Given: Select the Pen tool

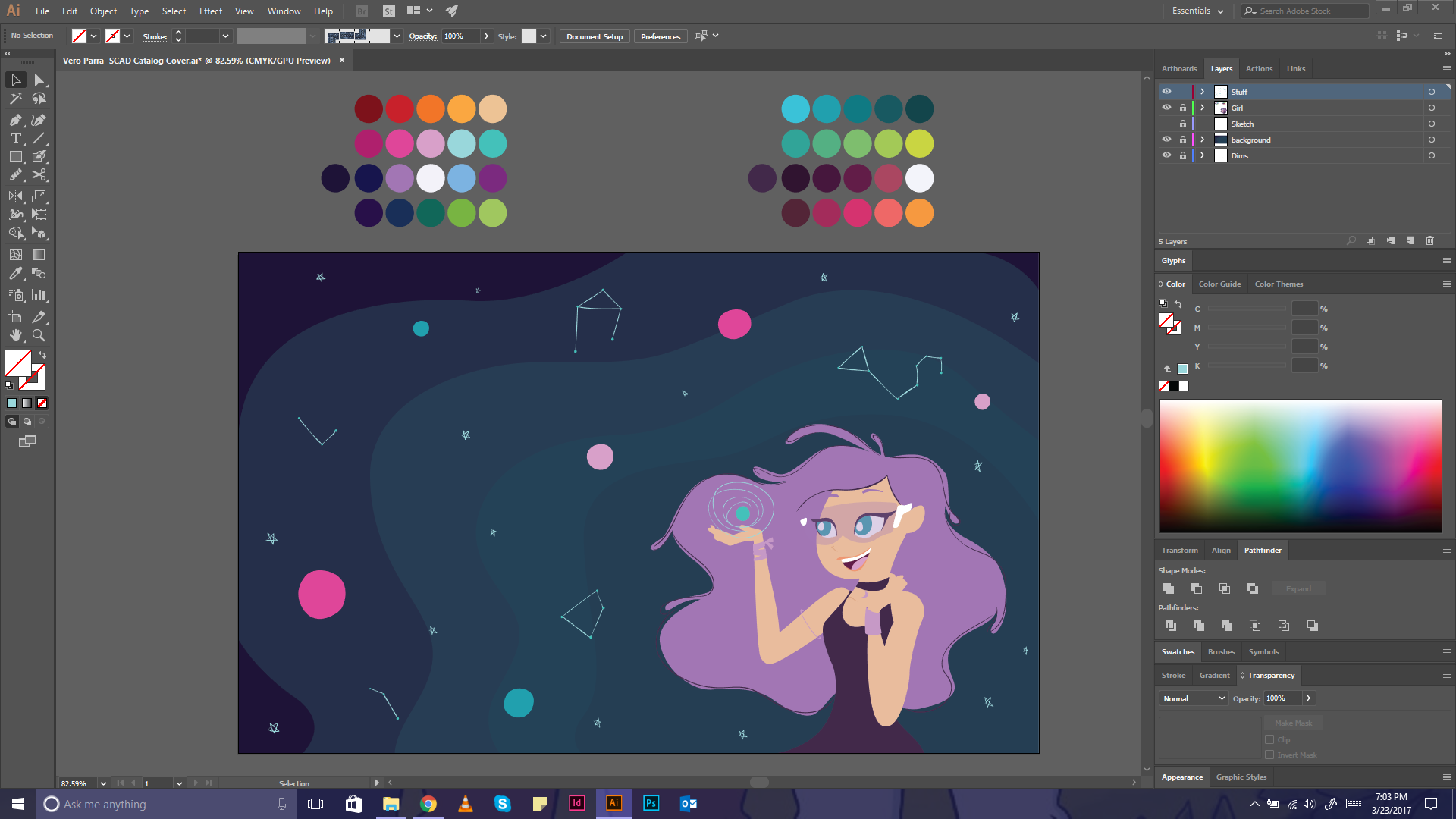Looking at the screenshot, I should coord(15,120).
